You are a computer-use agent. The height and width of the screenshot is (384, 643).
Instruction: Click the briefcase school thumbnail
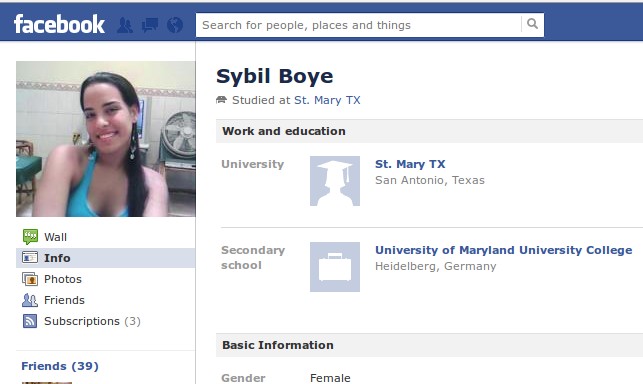[x=335, y=267]
